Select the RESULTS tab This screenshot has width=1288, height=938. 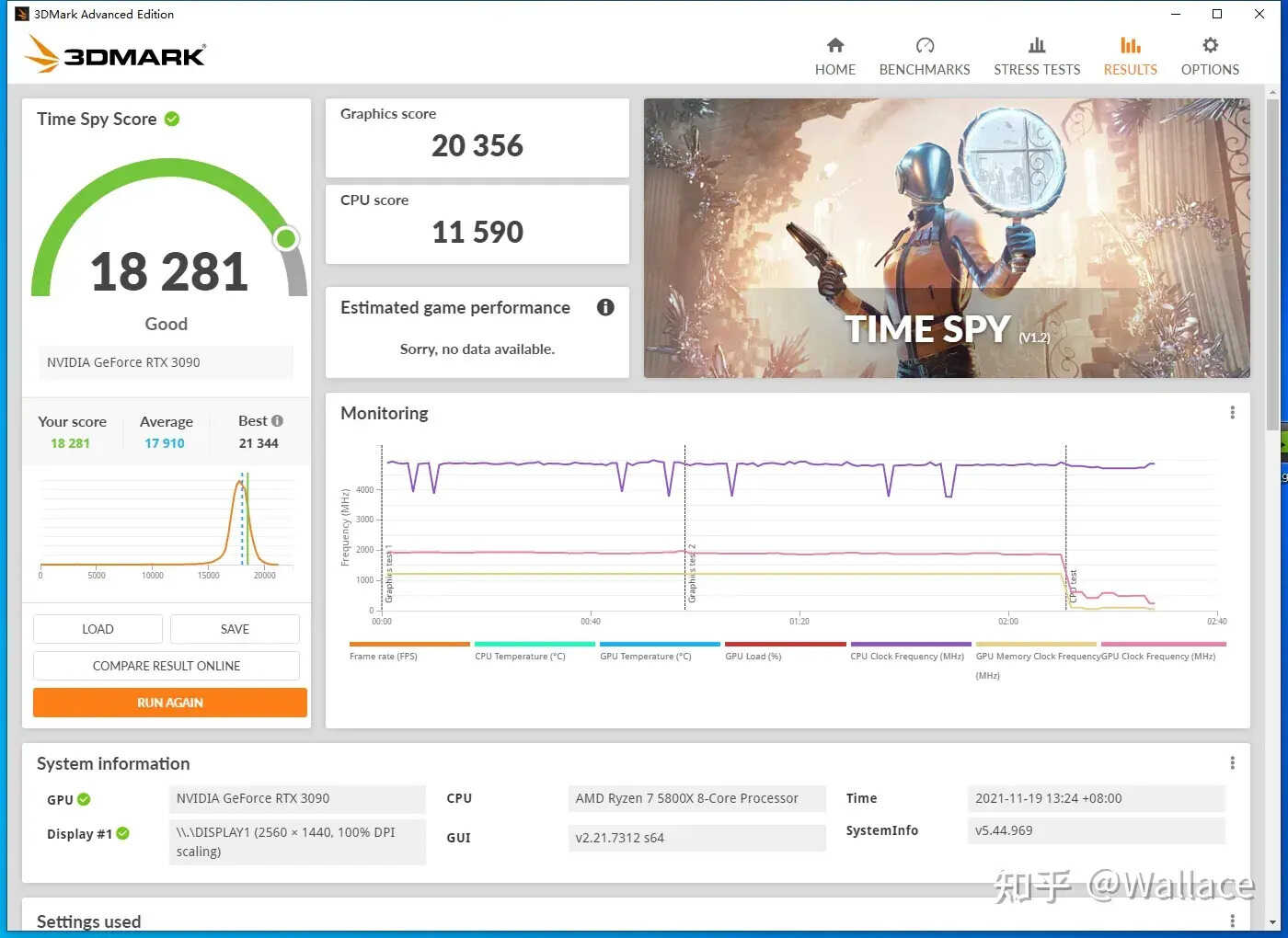click(x=1131, y=57)
